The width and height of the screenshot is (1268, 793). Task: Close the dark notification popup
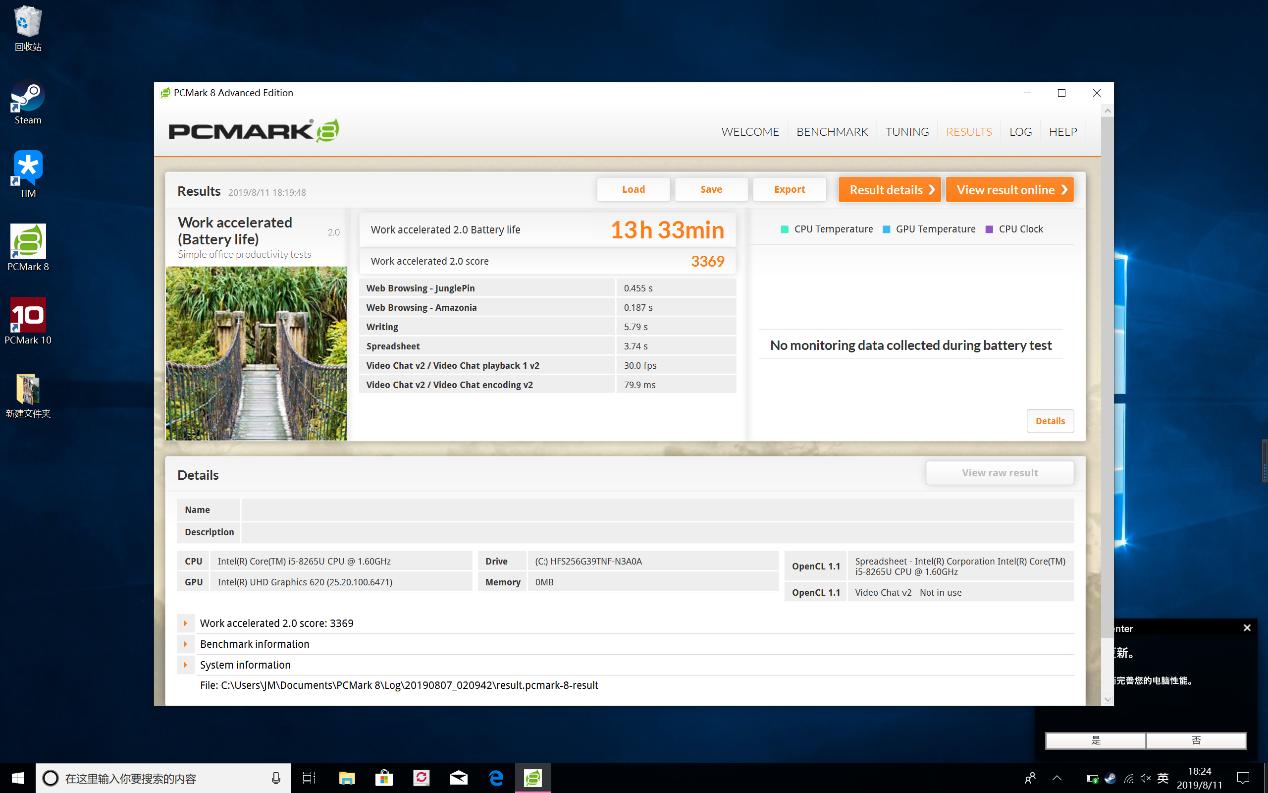pyautogui.click(x=1247, y=628)
